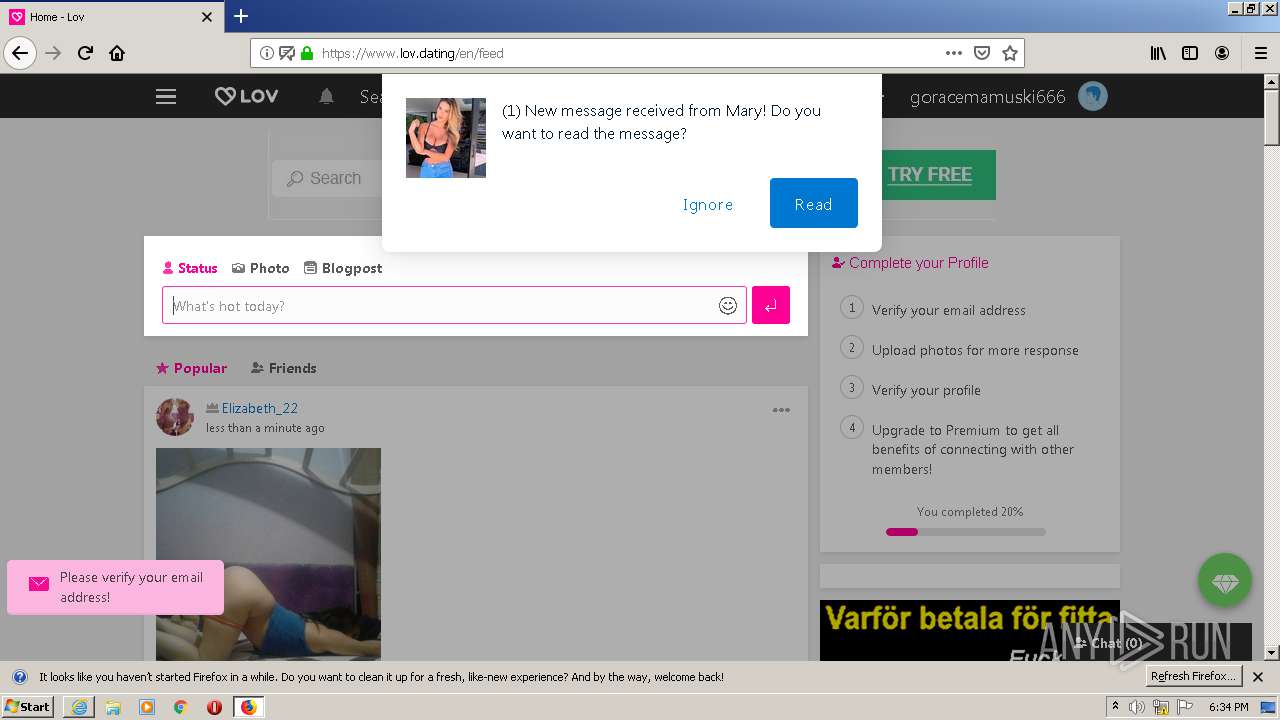Open the page actions three-dot menu
The width and height of the screenshot is (1280, 720).
pos(954,53)
